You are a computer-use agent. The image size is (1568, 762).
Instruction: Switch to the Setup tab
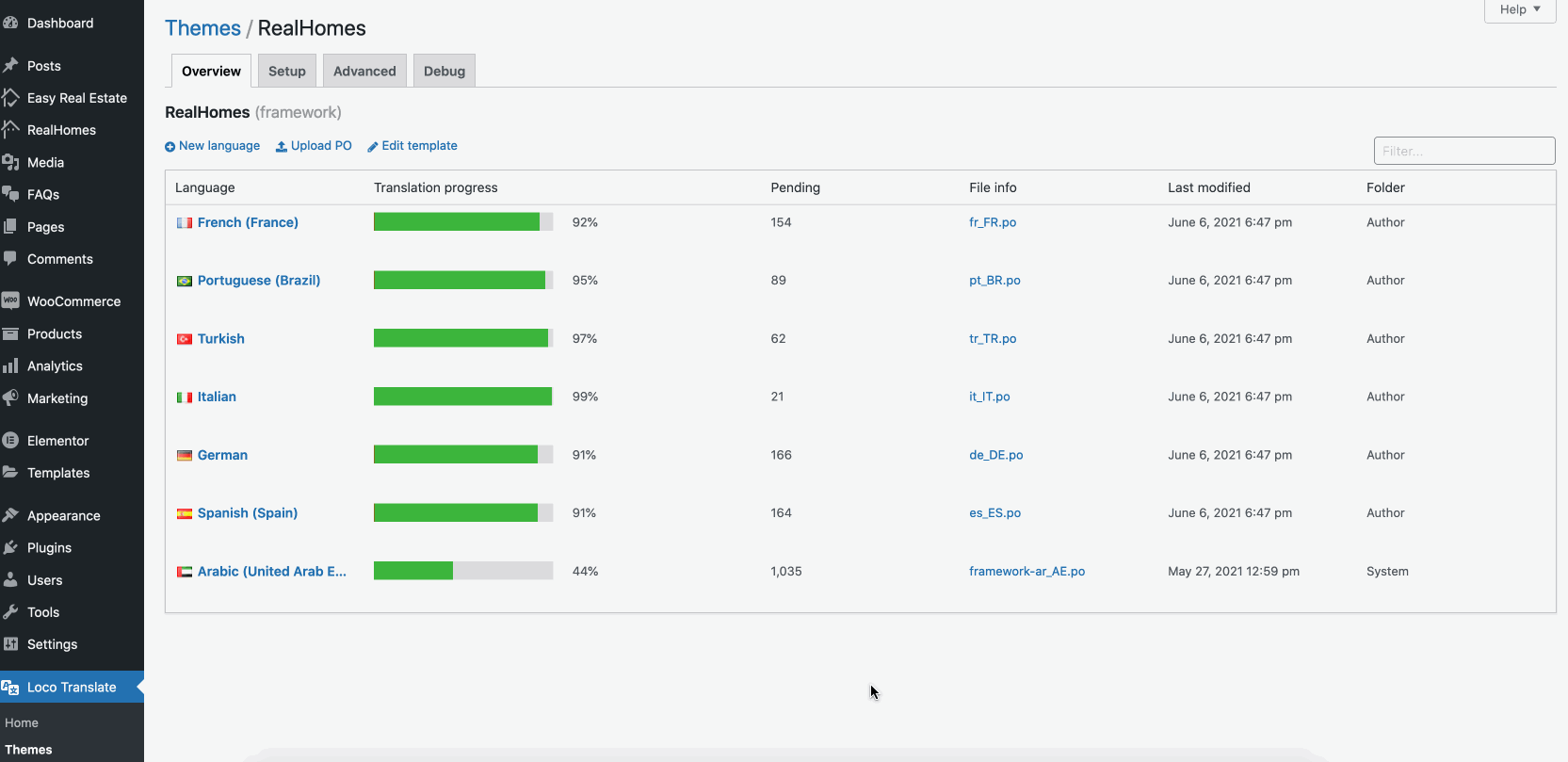[287, 71]
